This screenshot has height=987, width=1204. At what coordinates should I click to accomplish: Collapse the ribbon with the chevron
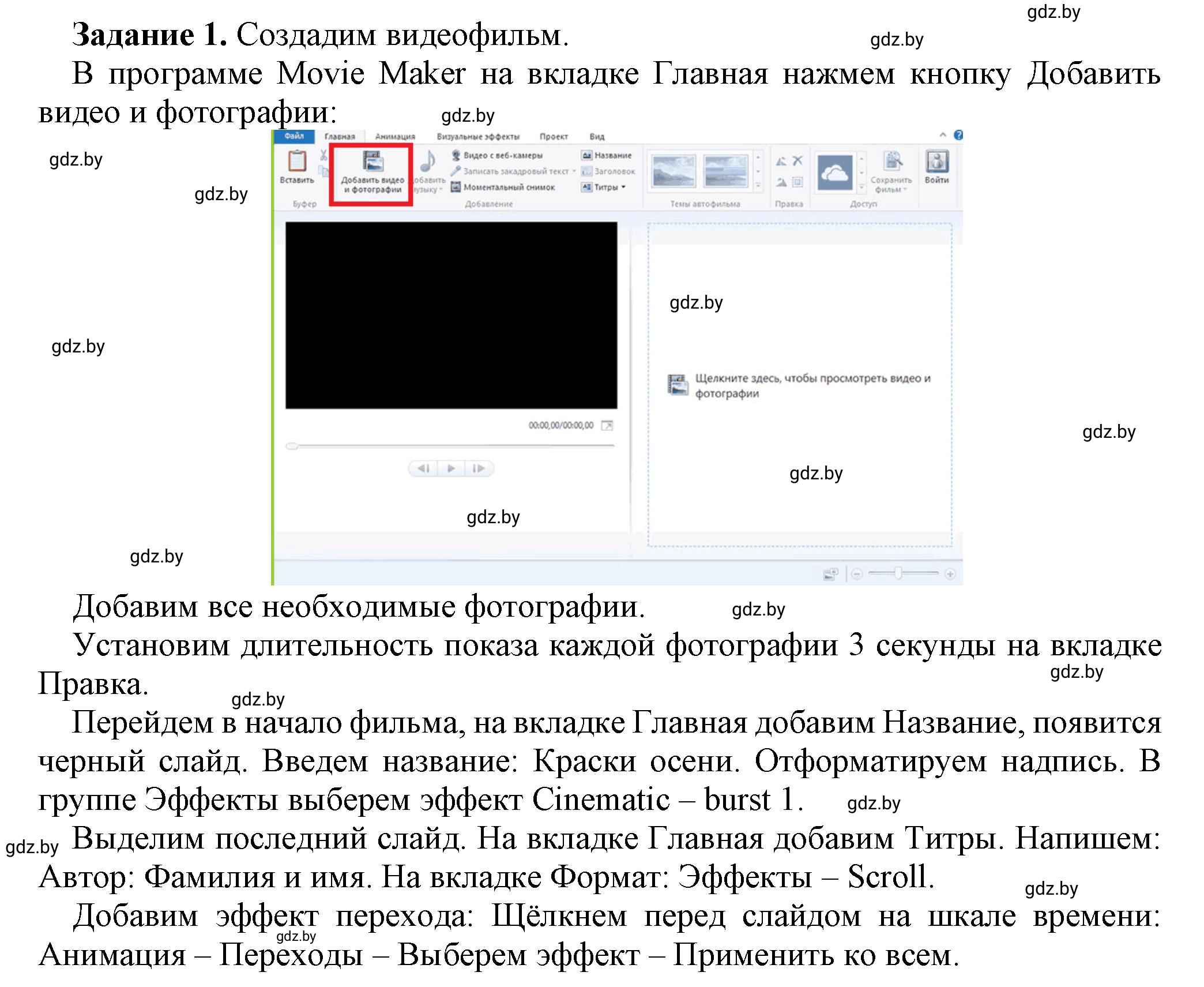point(943,135)
